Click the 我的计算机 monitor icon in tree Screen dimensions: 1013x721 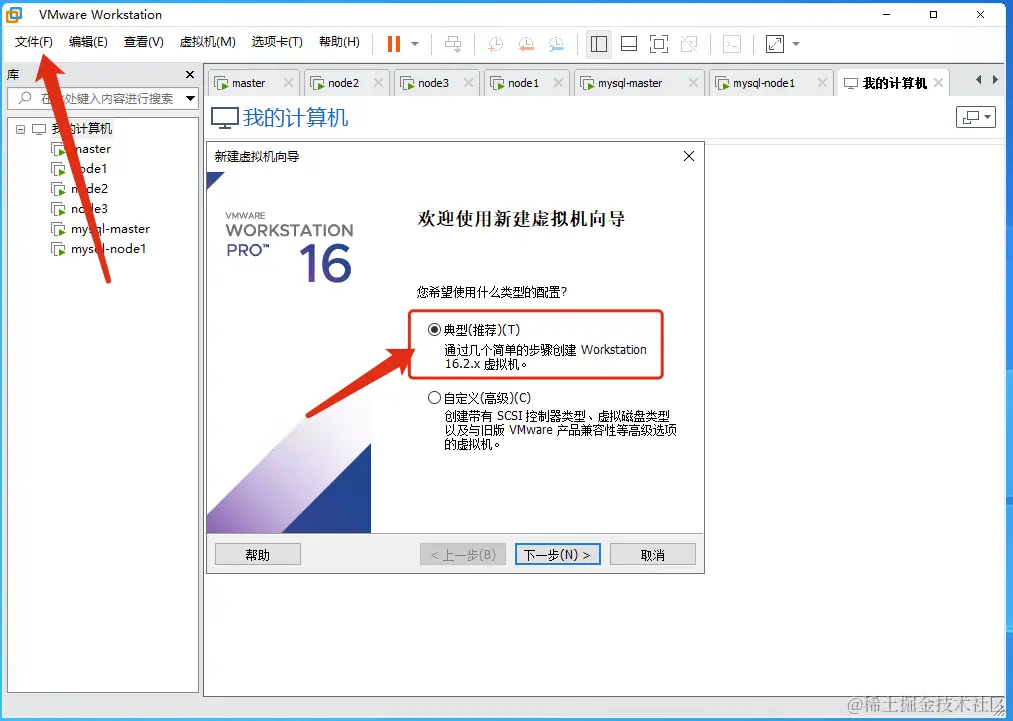[x=39, y=129]
